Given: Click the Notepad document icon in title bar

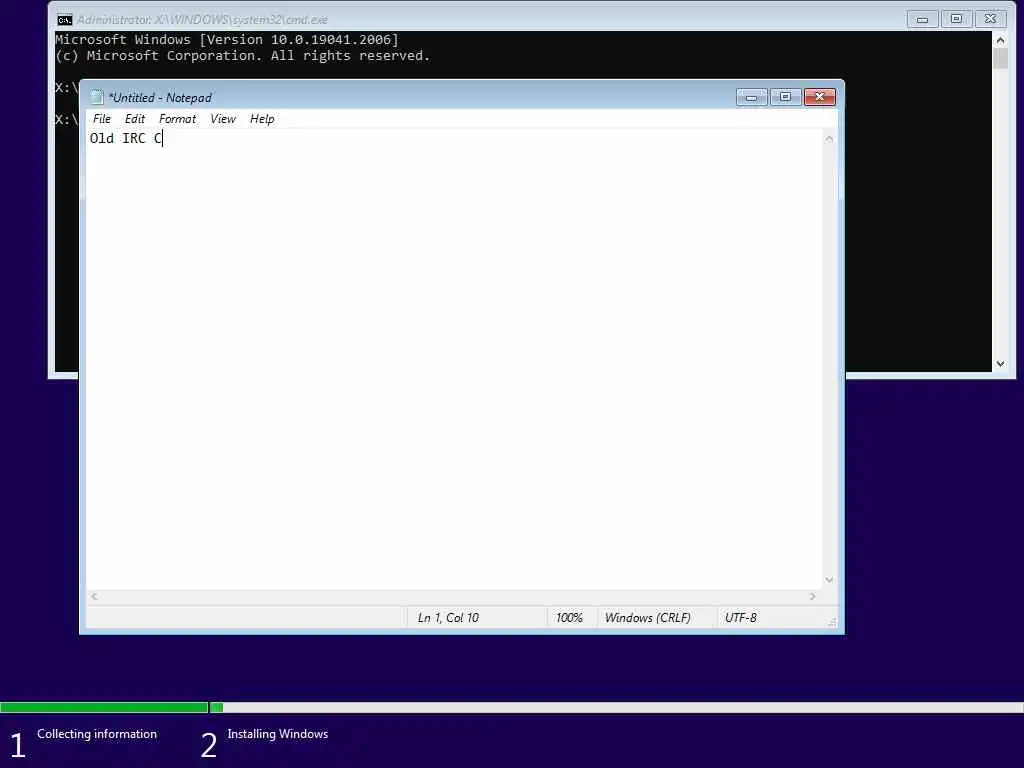Looking at the screenshot, I should pyautogui.click(x=97, y=97).
